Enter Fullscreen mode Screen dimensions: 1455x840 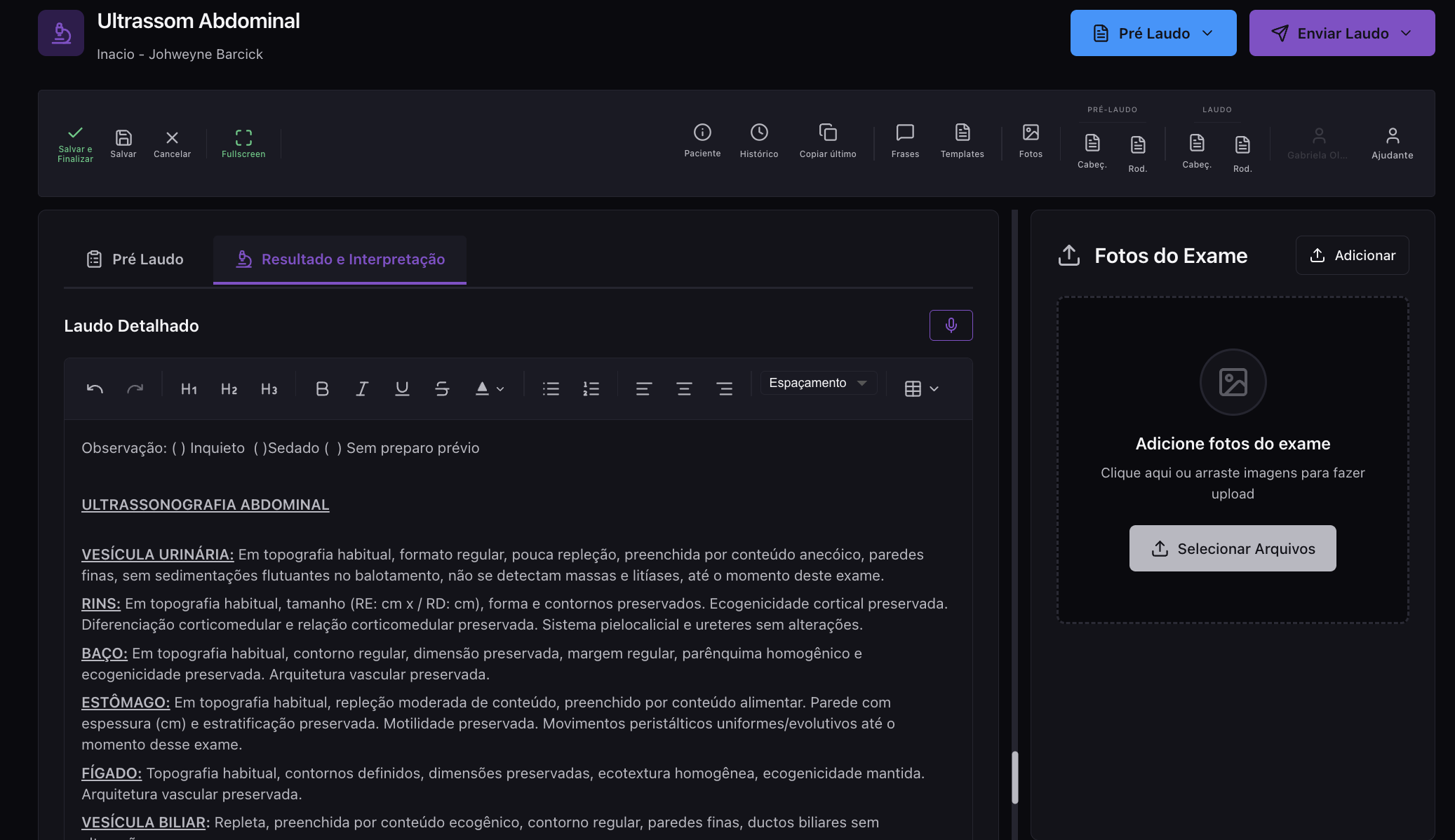[243, 143]
